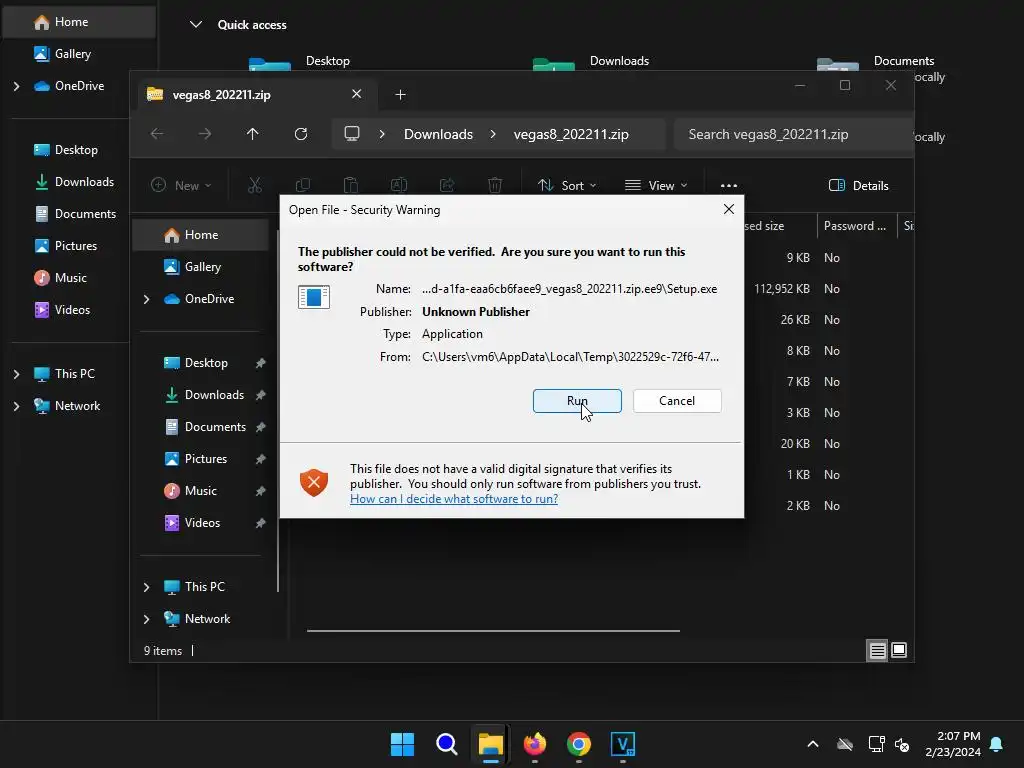
Task: Click the Rename icon in the toolbar
Action: [x=398, y=185]
